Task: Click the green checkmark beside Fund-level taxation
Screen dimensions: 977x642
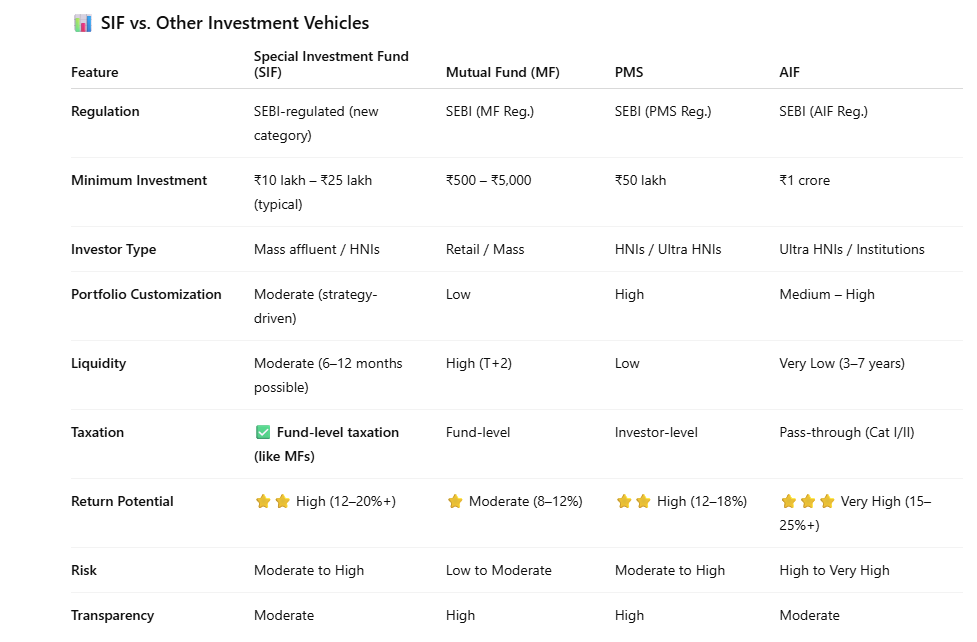Action: (263, 433)
